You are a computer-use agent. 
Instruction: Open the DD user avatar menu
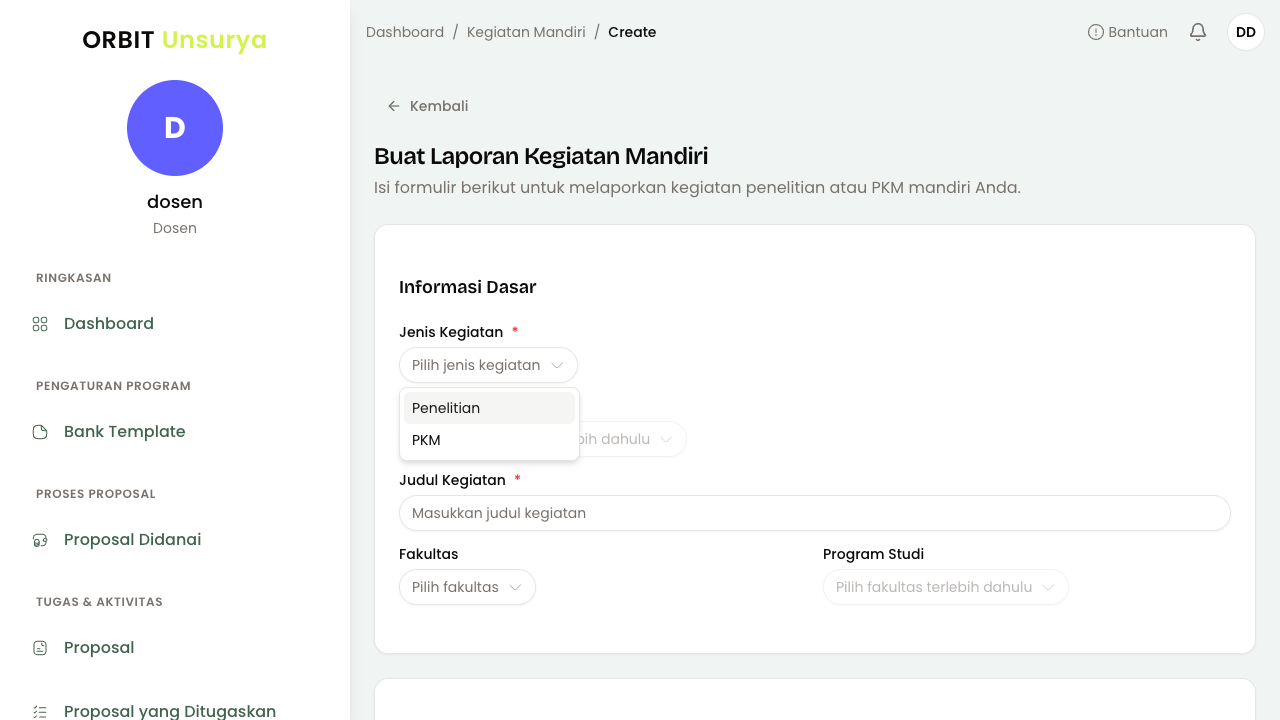pyautogui.click(x=1246, y=32)
